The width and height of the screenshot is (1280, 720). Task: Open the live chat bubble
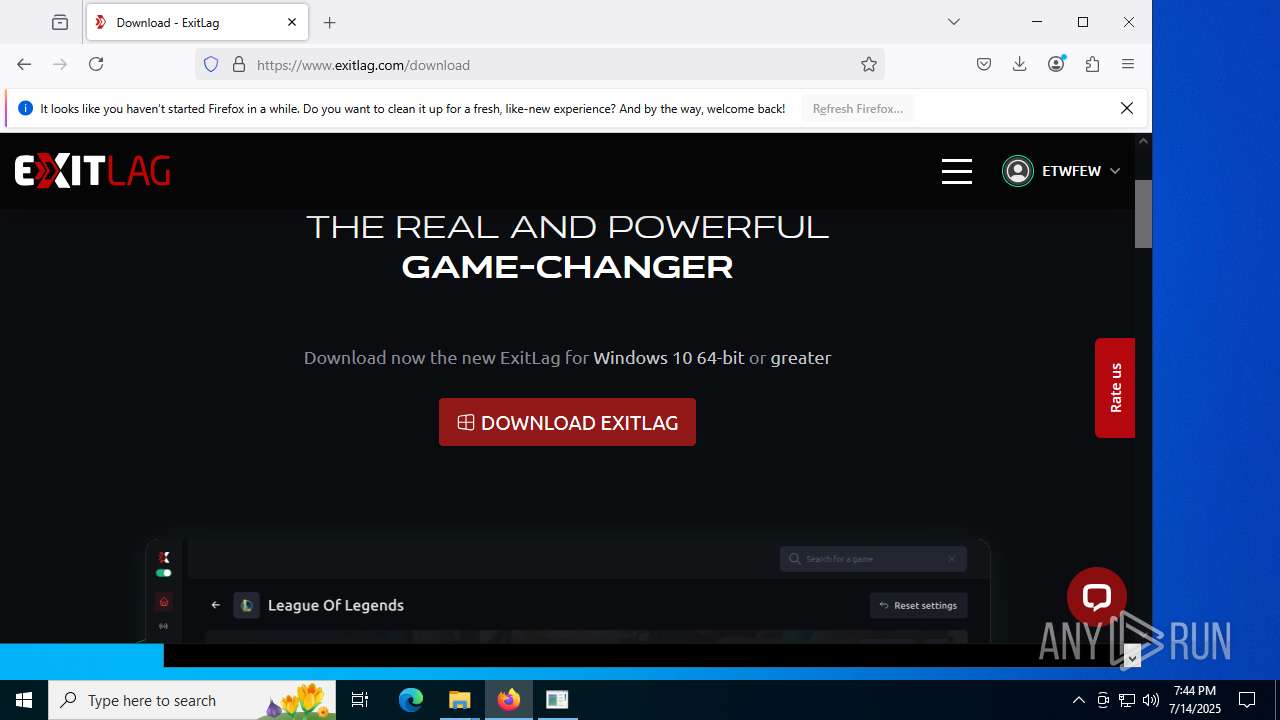pos(1097,597)
